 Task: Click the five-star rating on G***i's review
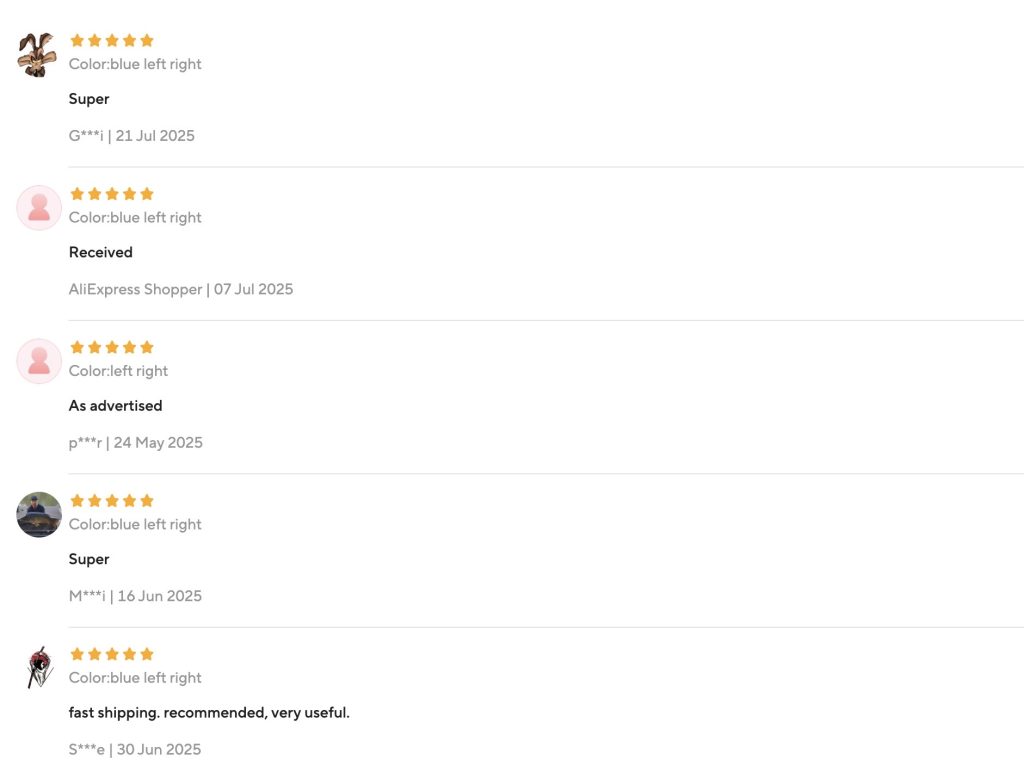coord(111,41)
